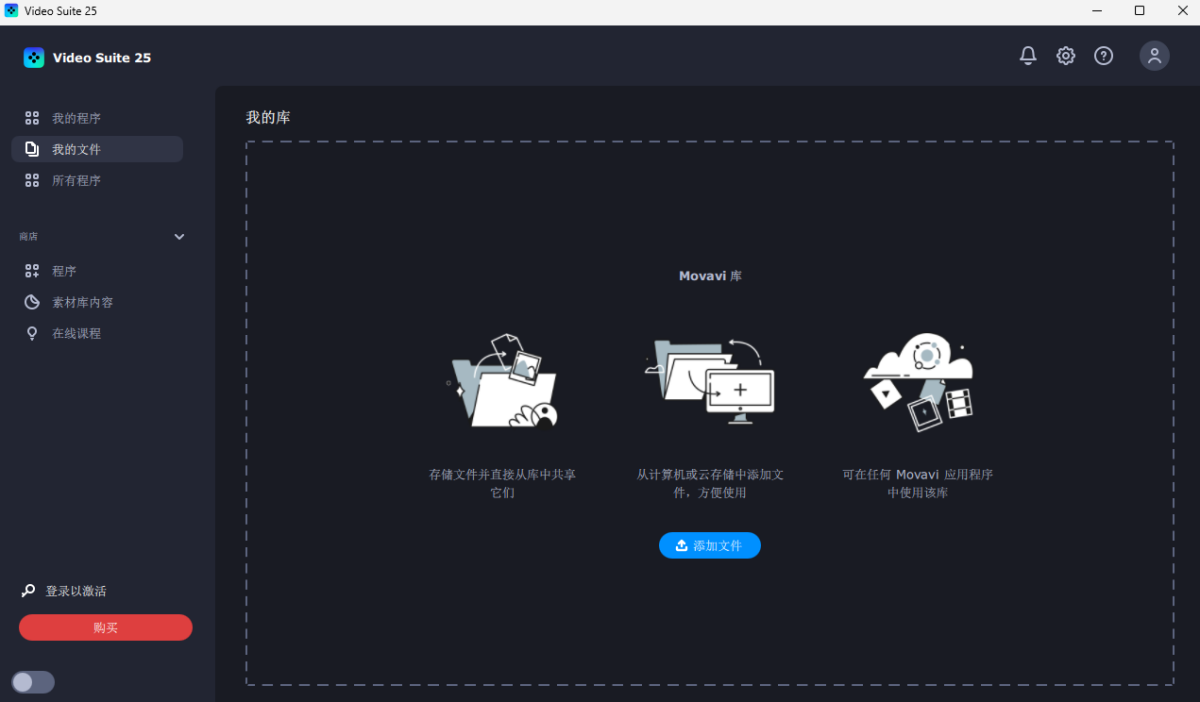Screen dimensions: 1200x702
Task: Collapse the 商店 section chevron
Action: 180,237
